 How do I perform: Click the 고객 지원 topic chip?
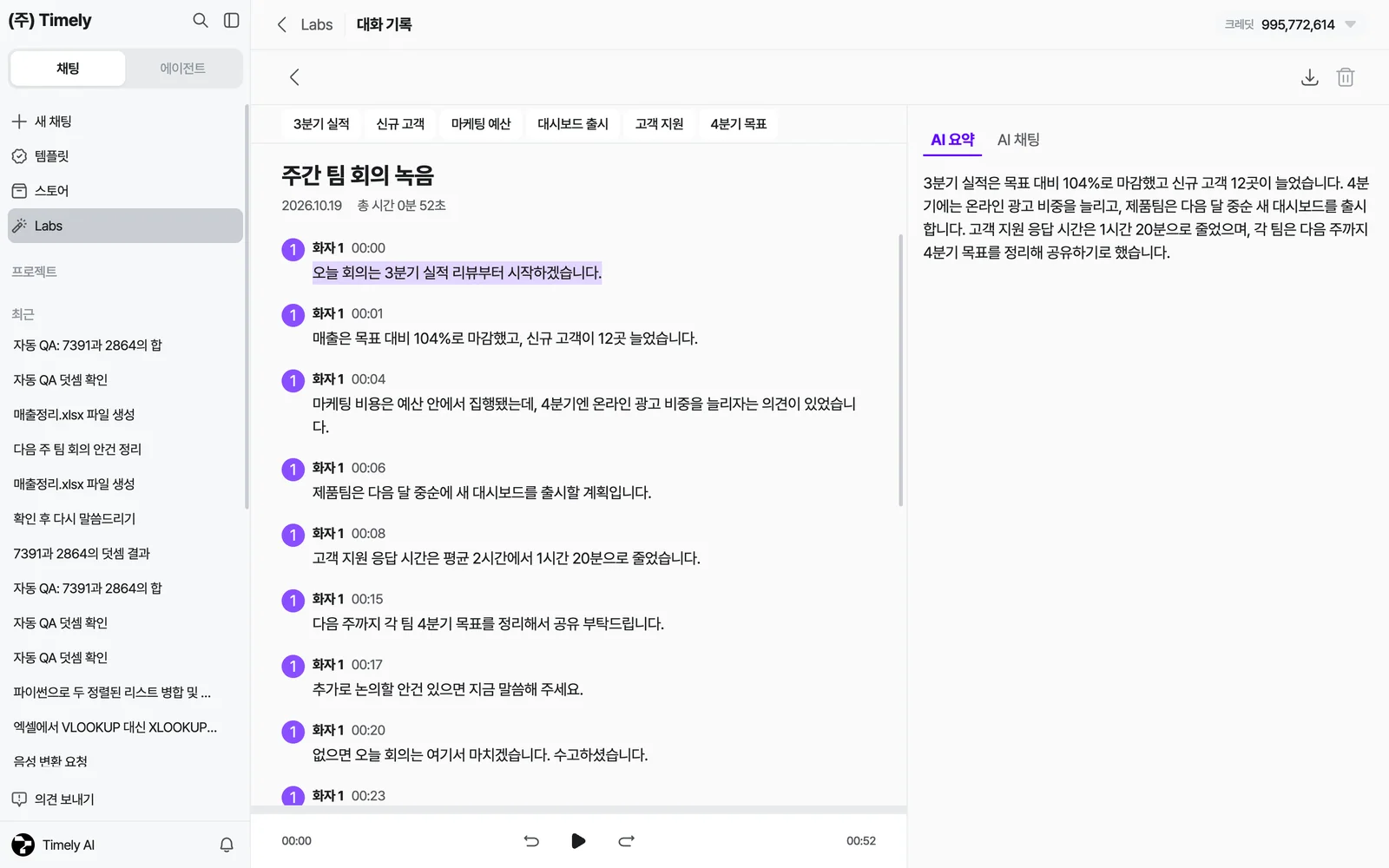point(660,124)
